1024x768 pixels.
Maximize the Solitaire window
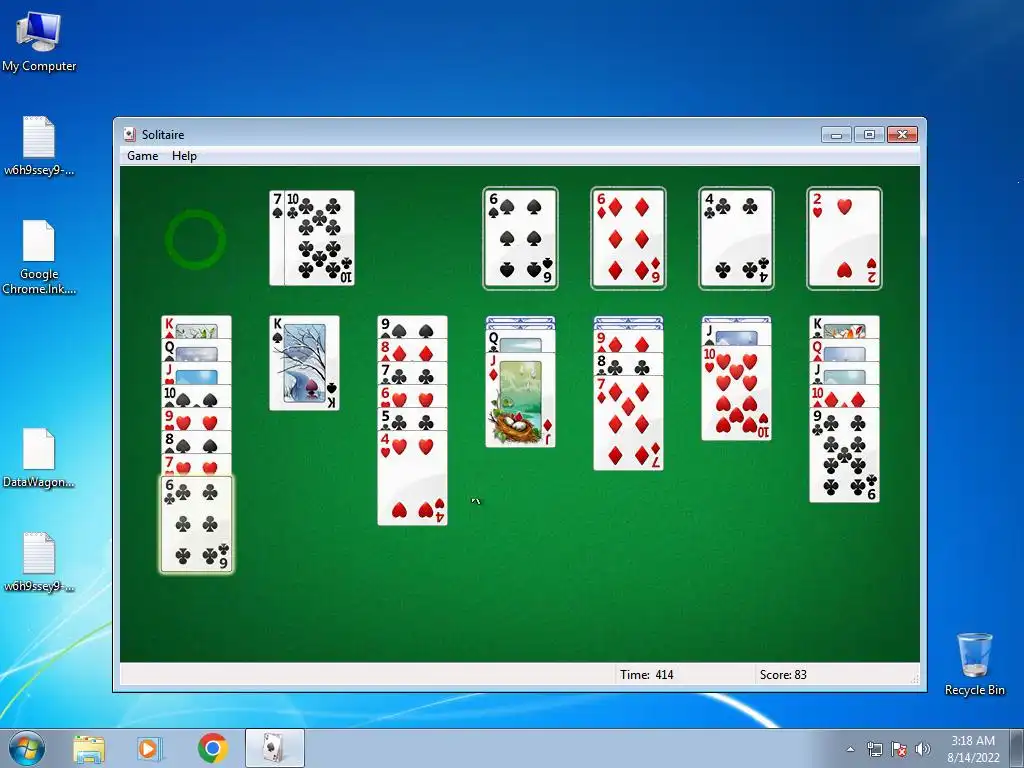point(869,135)
